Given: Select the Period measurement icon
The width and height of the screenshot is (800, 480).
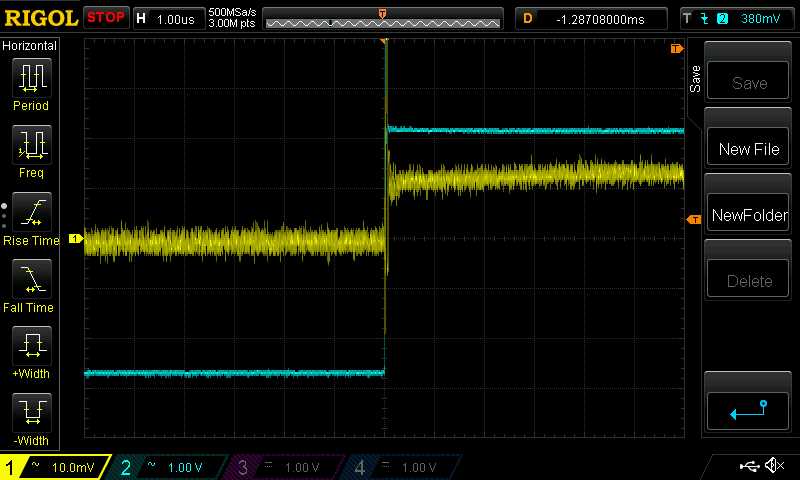Looking at the screenshot, I should [32, 78].
